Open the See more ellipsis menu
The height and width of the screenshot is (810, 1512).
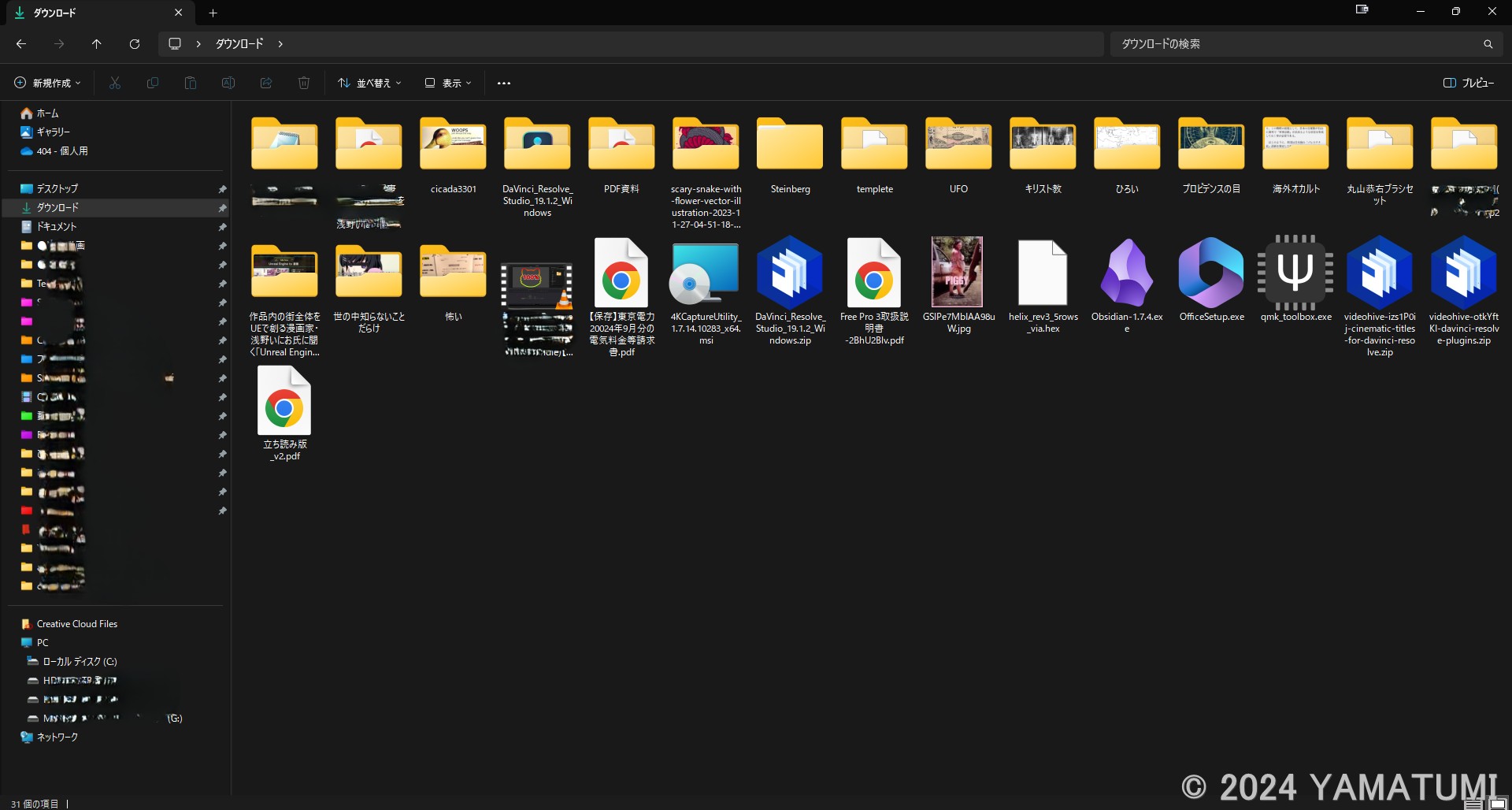(504, 83)
